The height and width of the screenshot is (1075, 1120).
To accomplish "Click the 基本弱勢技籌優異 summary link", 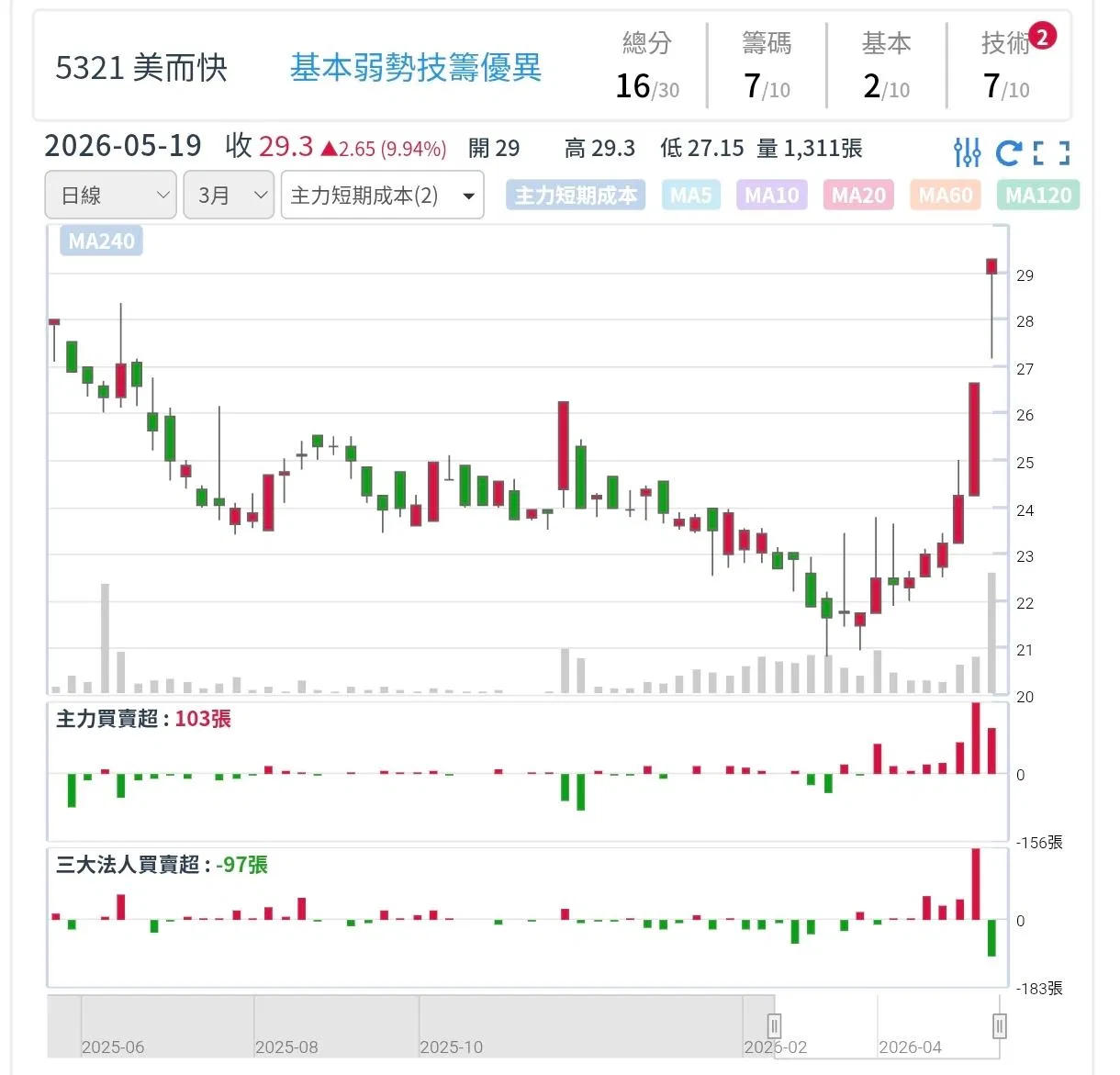I will [x=416, y=68].
